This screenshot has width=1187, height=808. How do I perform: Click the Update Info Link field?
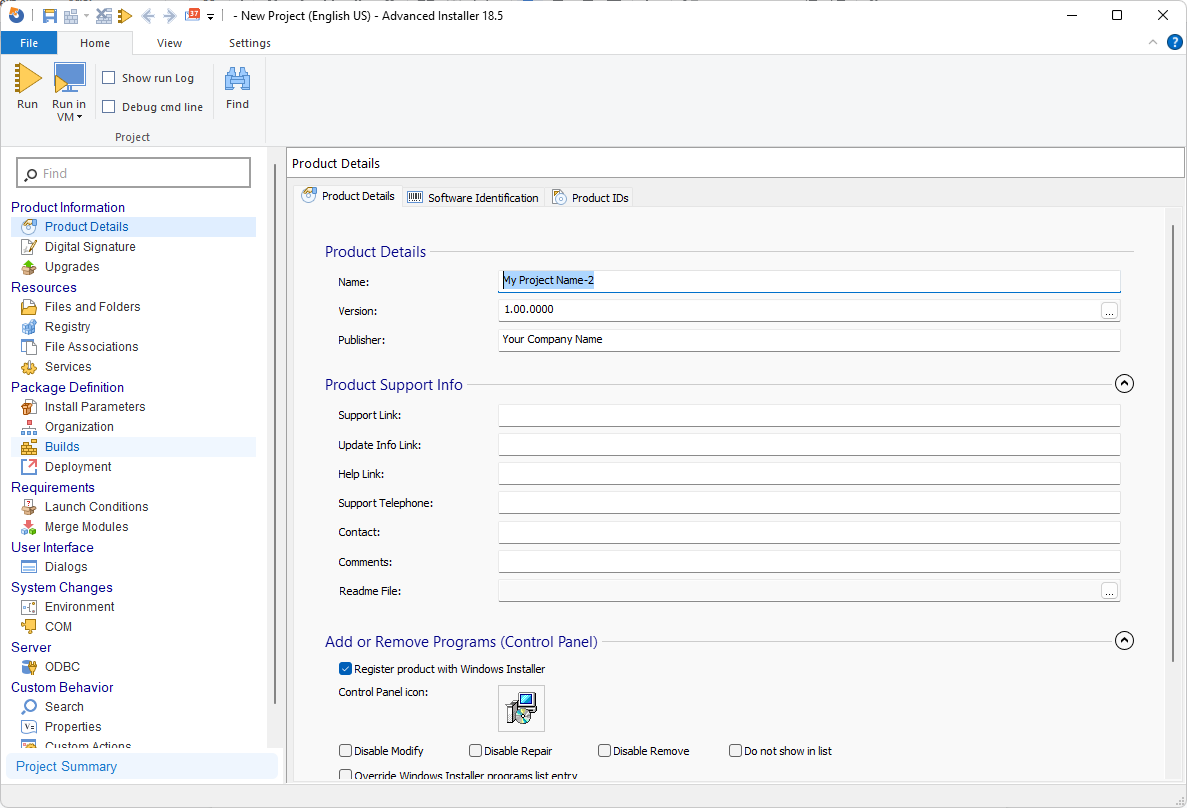coord(809,445)
